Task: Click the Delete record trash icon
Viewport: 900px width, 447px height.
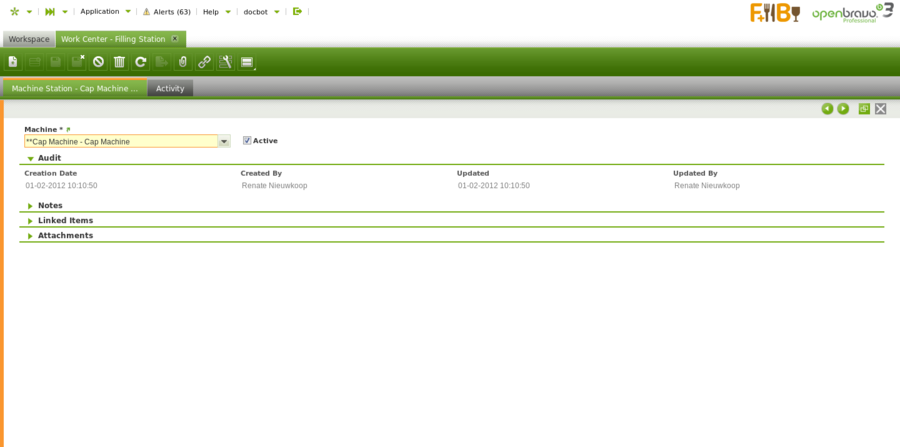Action: point(119,62)
